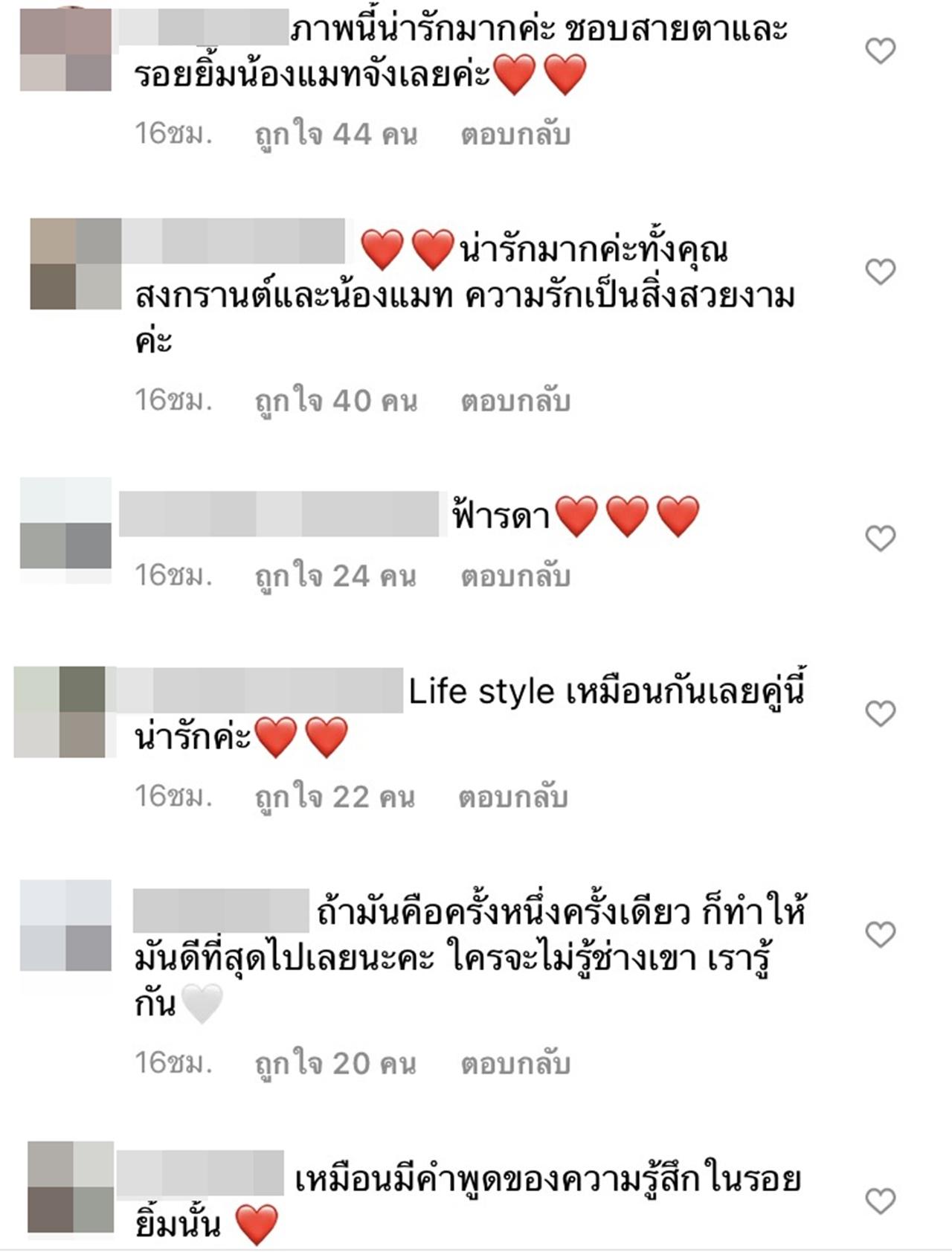Open profile picture of the first commenter
The image size is (952, 1252).
65,49
